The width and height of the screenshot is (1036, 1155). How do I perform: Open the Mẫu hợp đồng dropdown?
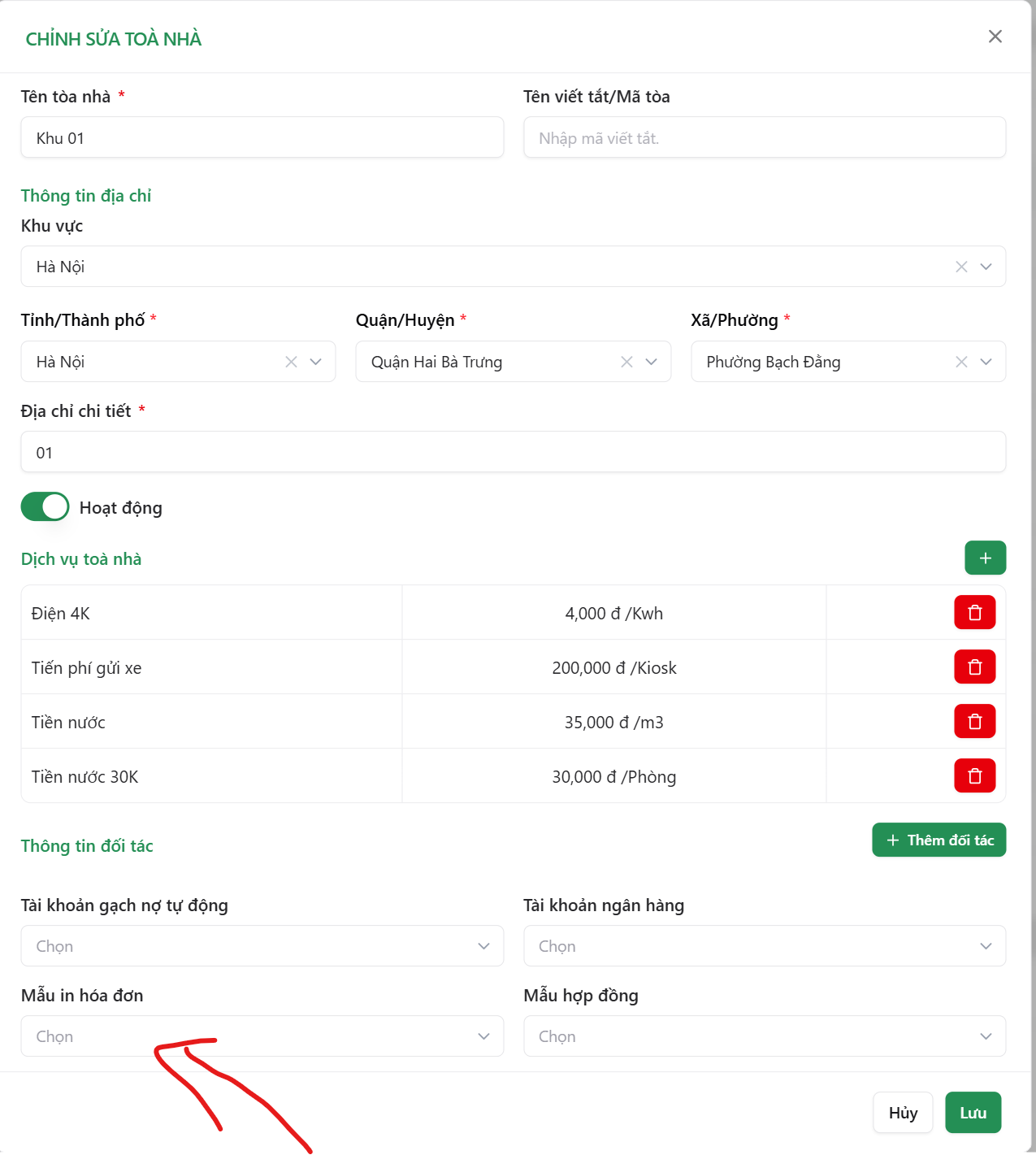(x=764, y=1036)
